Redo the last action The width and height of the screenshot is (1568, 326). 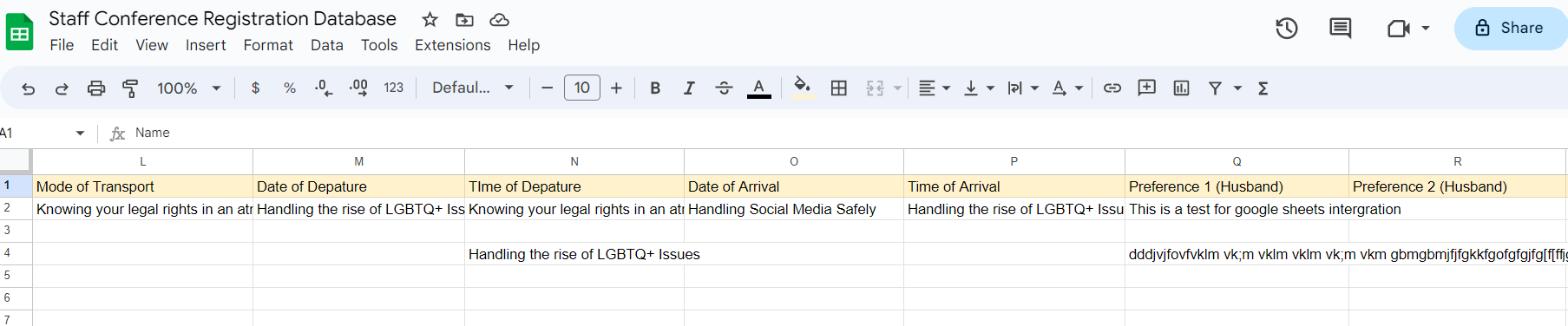click(x=62, y=88)
